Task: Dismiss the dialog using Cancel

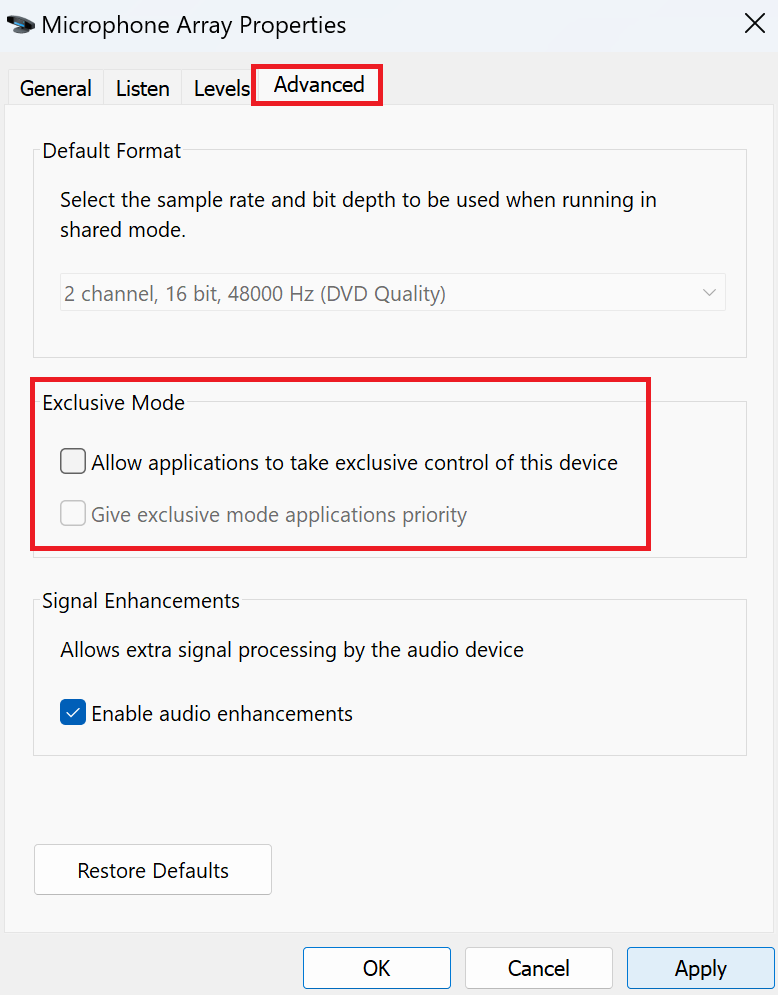Action: 538,967
